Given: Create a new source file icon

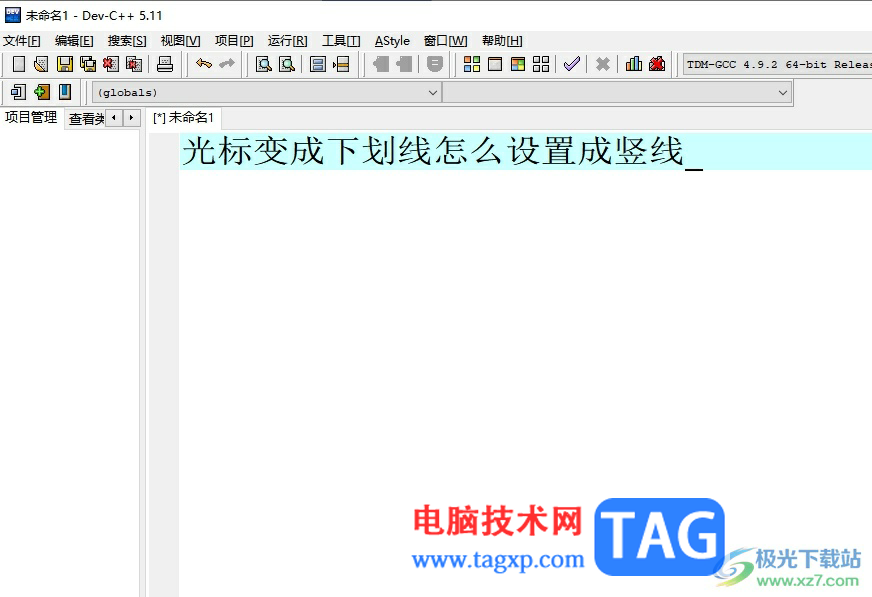Looking at the screenshot, I should [x=19, y=64].
